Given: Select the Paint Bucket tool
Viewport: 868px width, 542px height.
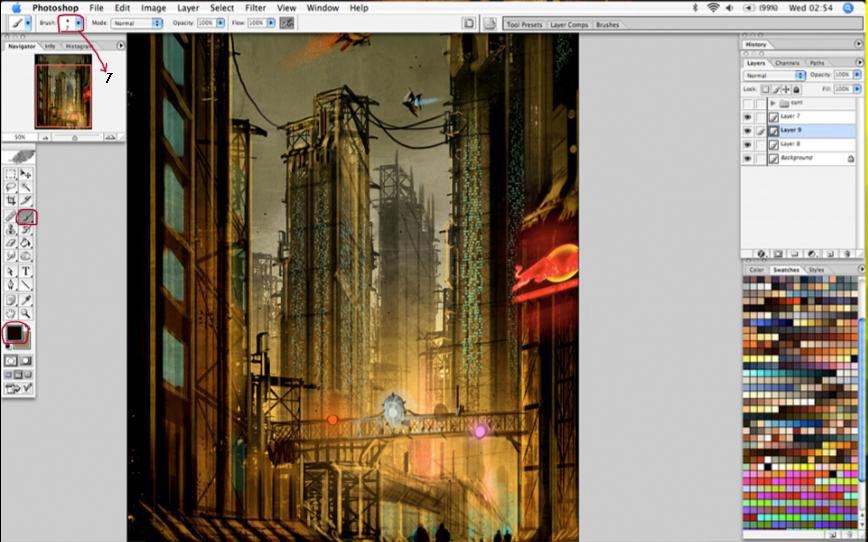Looking at the screenshot, I should coord(26,243).
